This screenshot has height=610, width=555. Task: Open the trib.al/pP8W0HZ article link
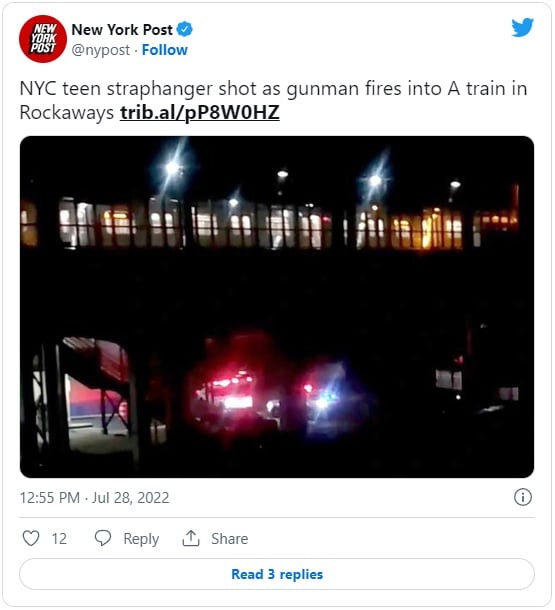[200, 113]
